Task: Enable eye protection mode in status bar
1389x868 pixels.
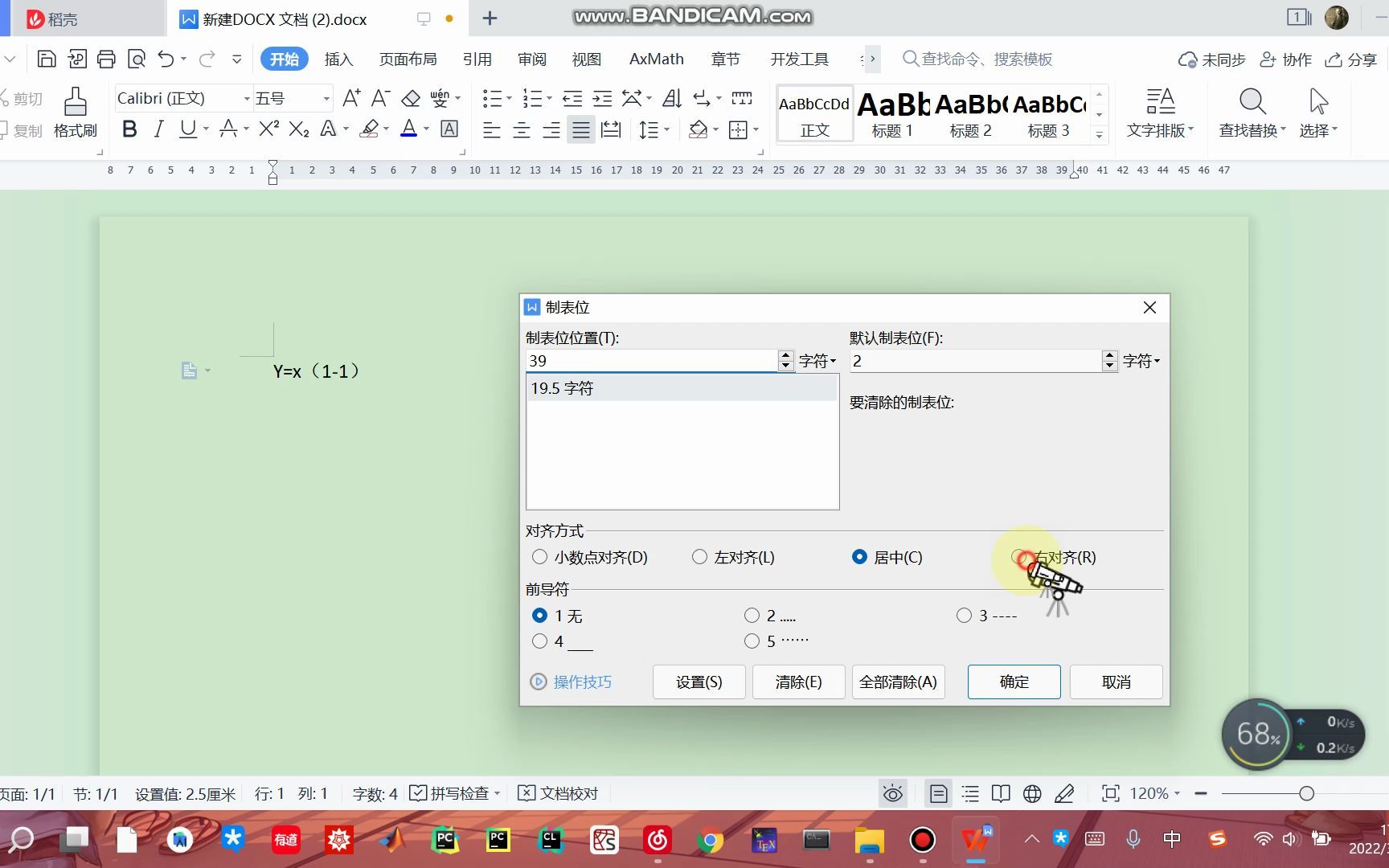Action: pyautogui.click(x=892, y=793)
